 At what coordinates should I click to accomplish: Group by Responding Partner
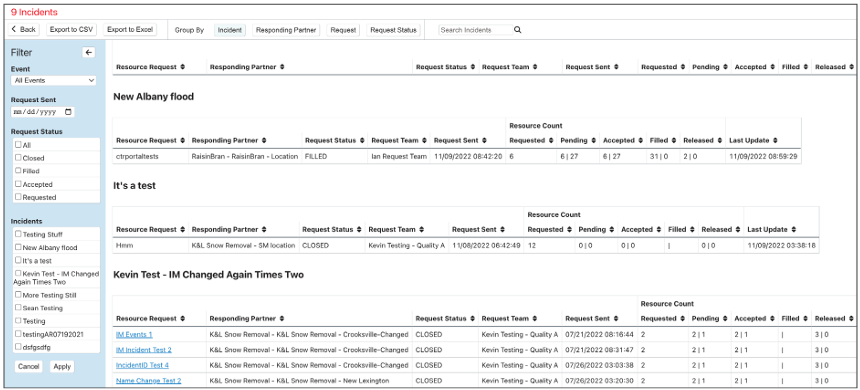286,30
